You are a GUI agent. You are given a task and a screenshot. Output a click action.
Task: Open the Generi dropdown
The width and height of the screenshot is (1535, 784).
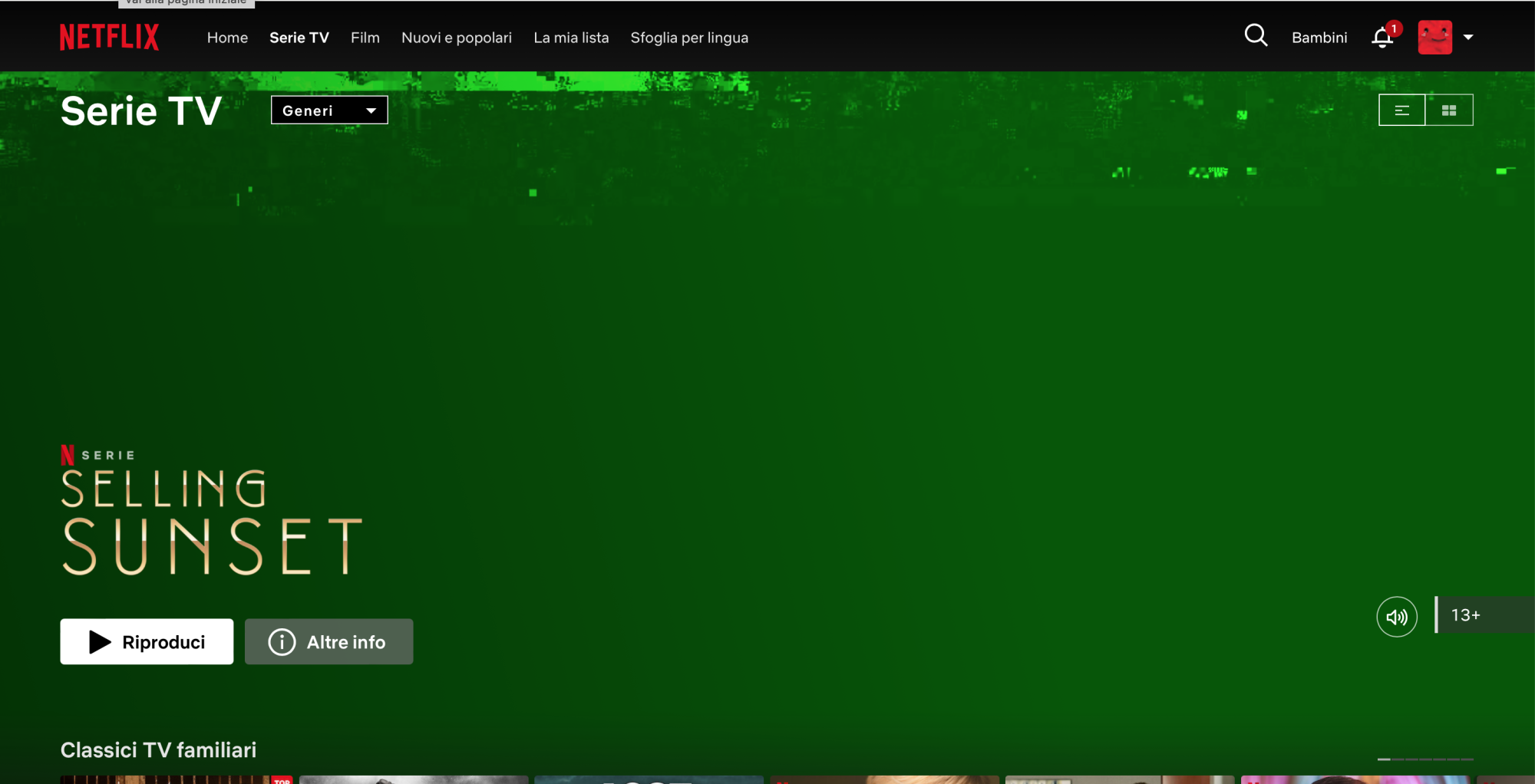(x=329, y=110)
